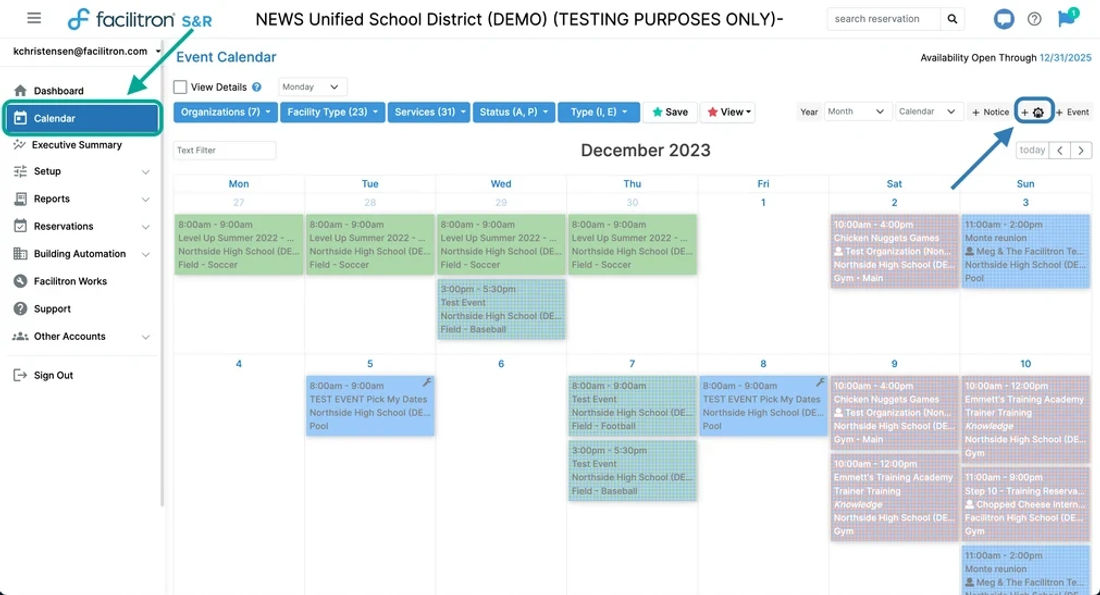
Task: Click the today button
Action: (1032, 150)
